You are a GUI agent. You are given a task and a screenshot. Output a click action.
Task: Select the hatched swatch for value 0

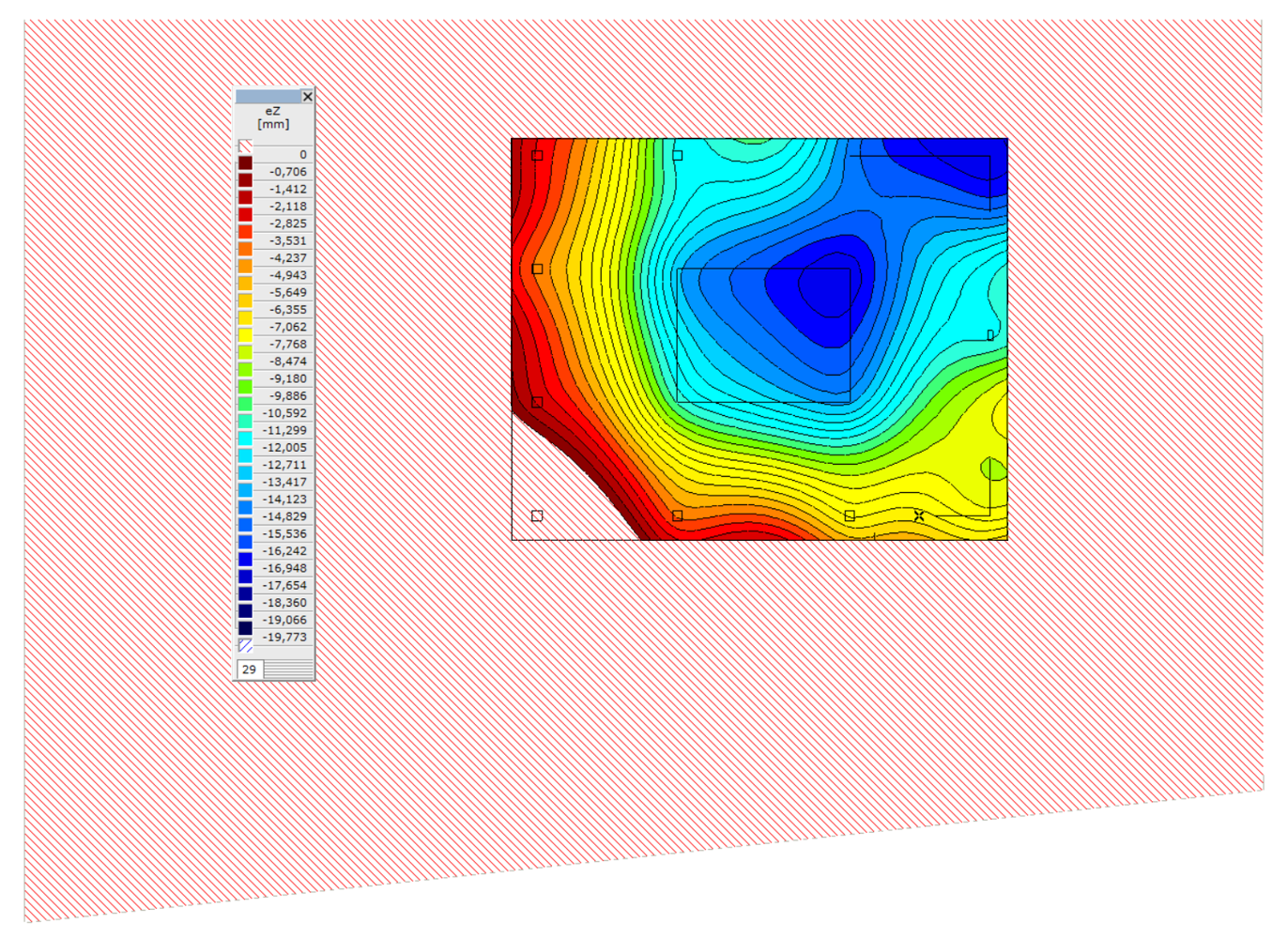[245, 146]
